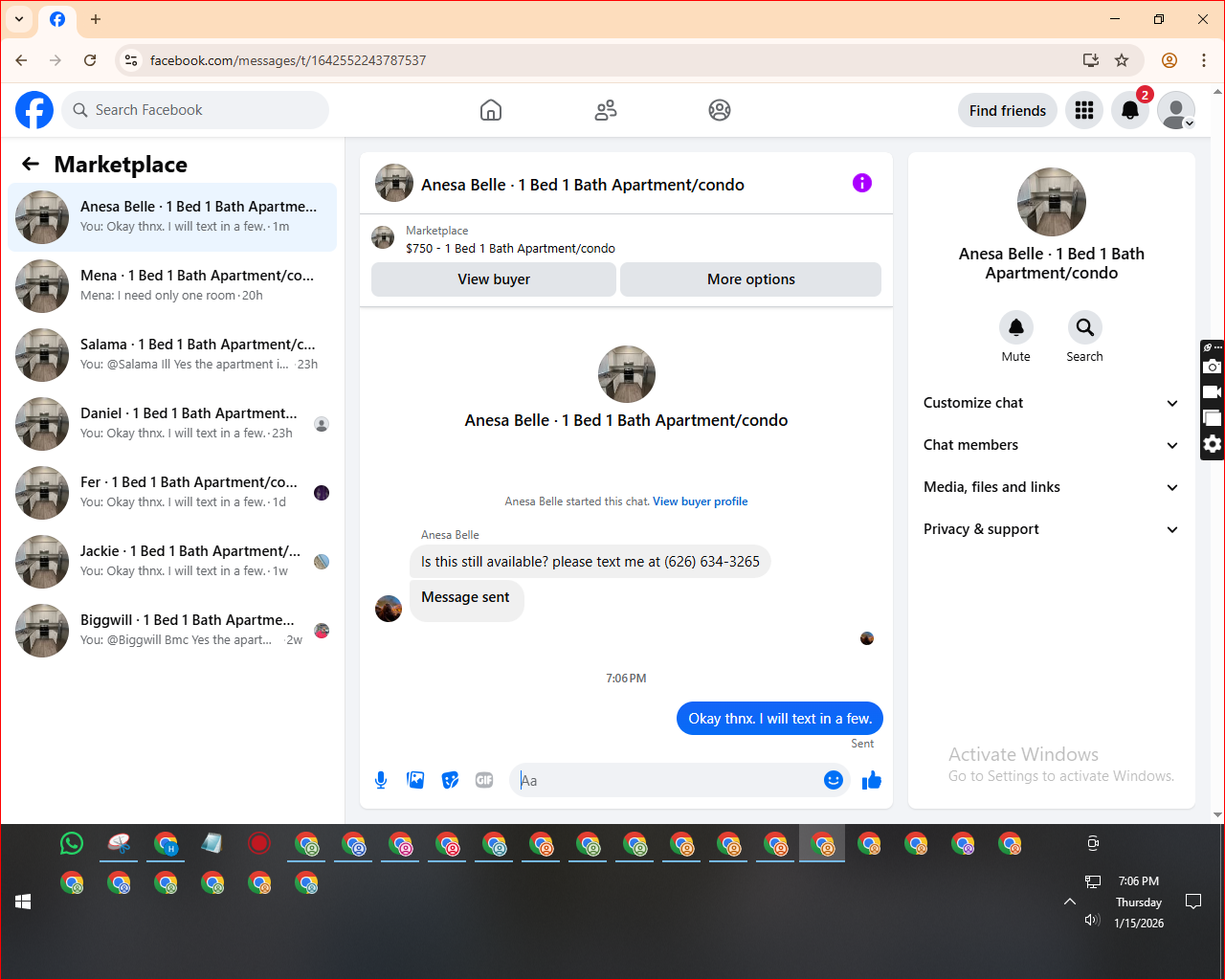Open the Windows Start menu

[23, 902]
